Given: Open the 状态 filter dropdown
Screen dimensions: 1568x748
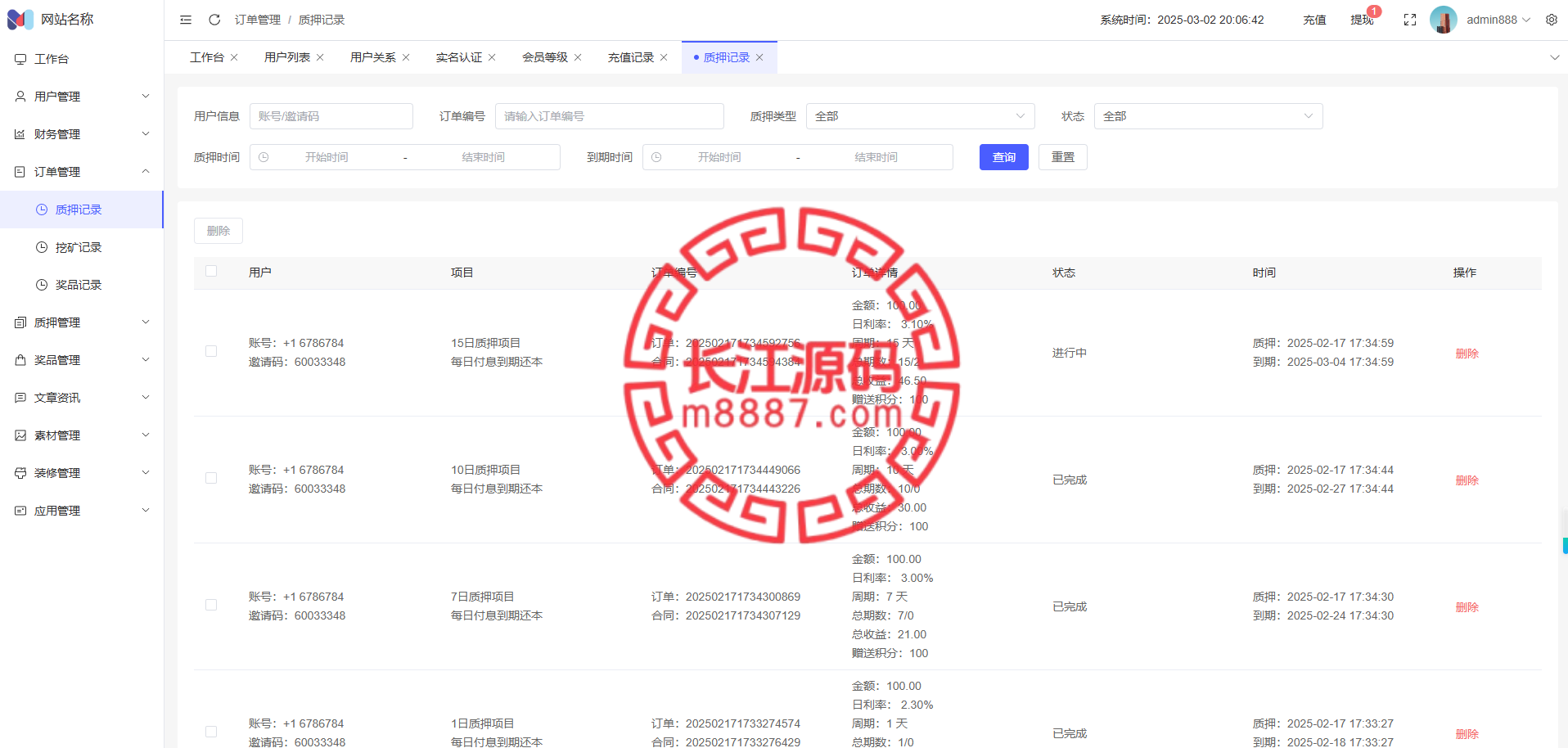Looking at the screenshot, I should 1209,116.
